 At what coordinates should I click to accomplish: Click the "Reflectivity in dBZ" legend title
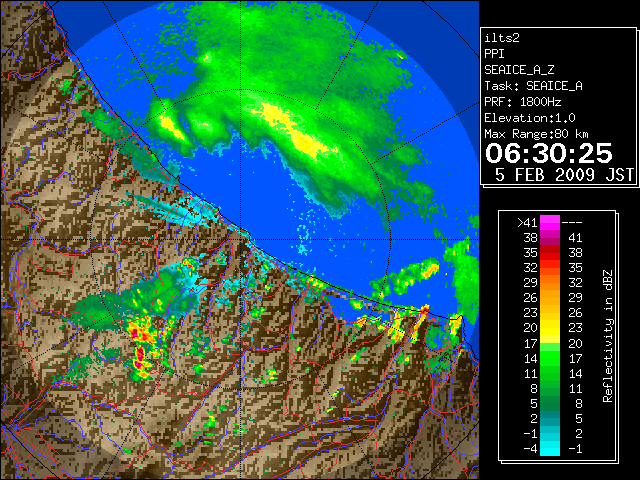click(607, 336)
